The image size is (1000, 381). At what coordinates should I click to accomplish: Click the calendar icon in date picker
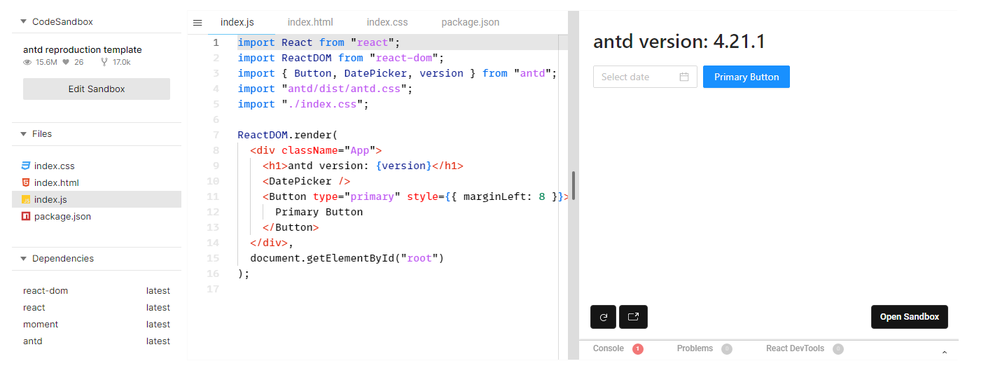click(684, 77)
